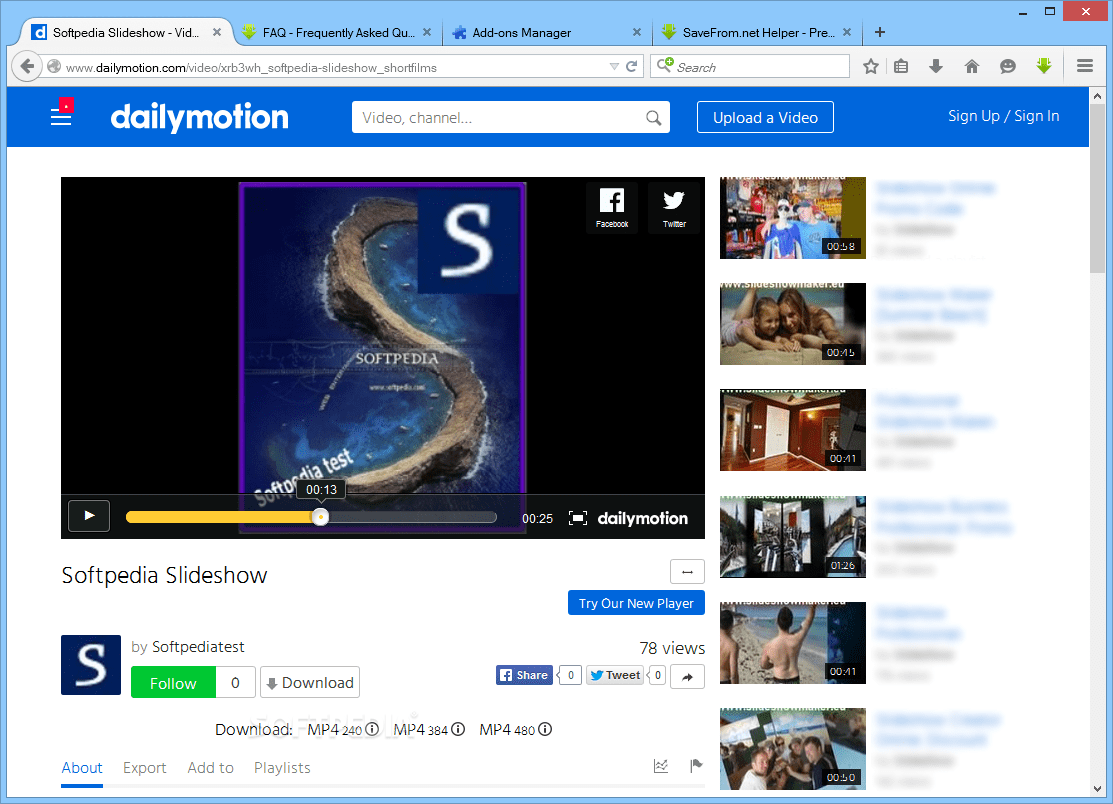
Task: Select the Add to tab
Action: (210, 769)
